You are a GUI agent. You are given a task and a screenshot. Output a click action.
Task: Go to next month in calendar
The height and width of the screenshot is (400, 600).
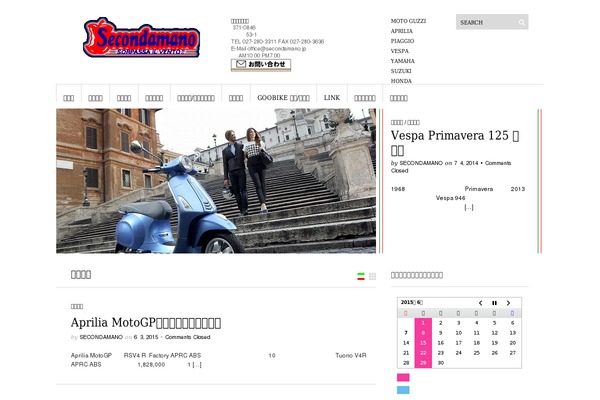(508, 303)
